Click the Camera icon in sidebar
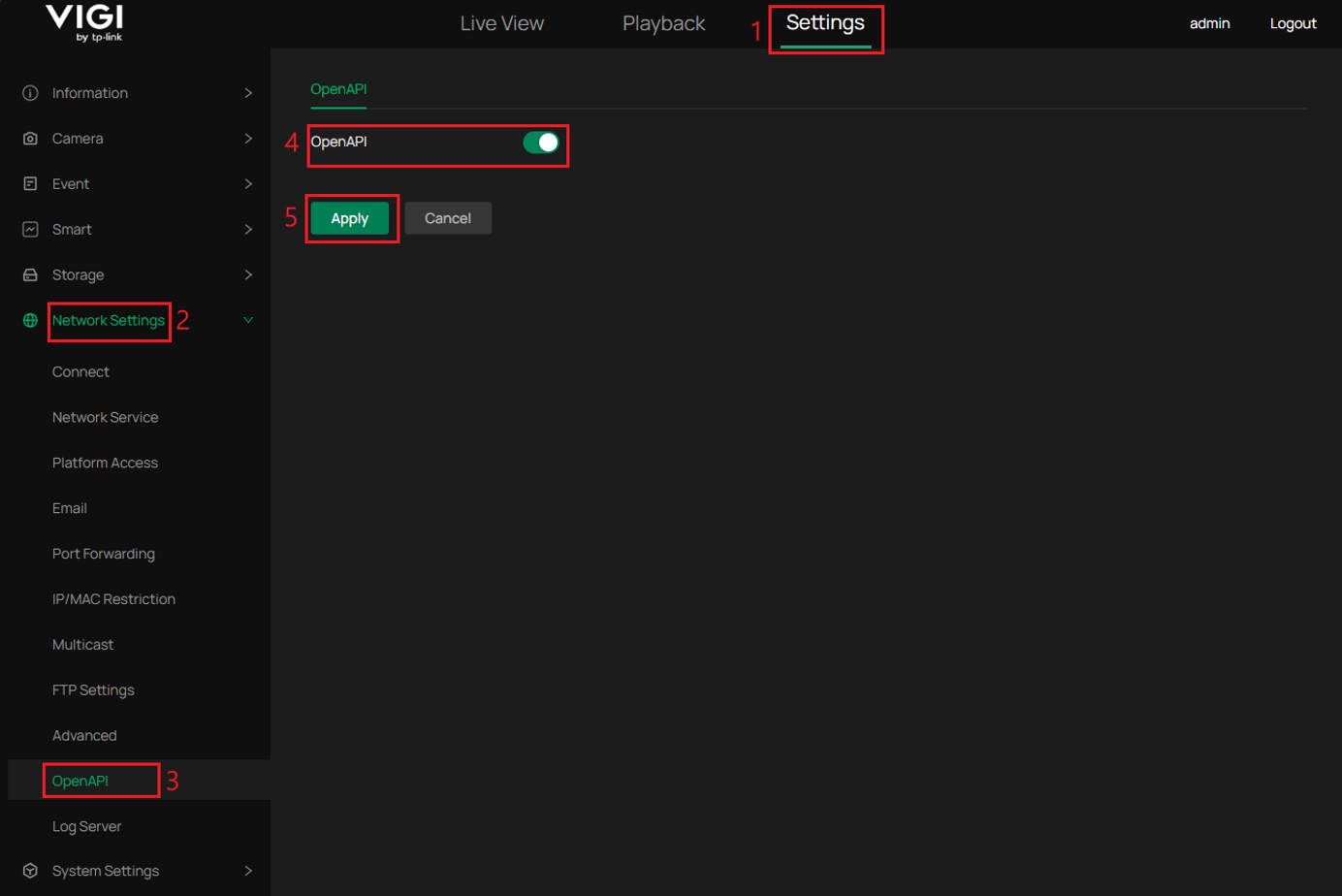 pyautogui.click(x=30, y=139)
